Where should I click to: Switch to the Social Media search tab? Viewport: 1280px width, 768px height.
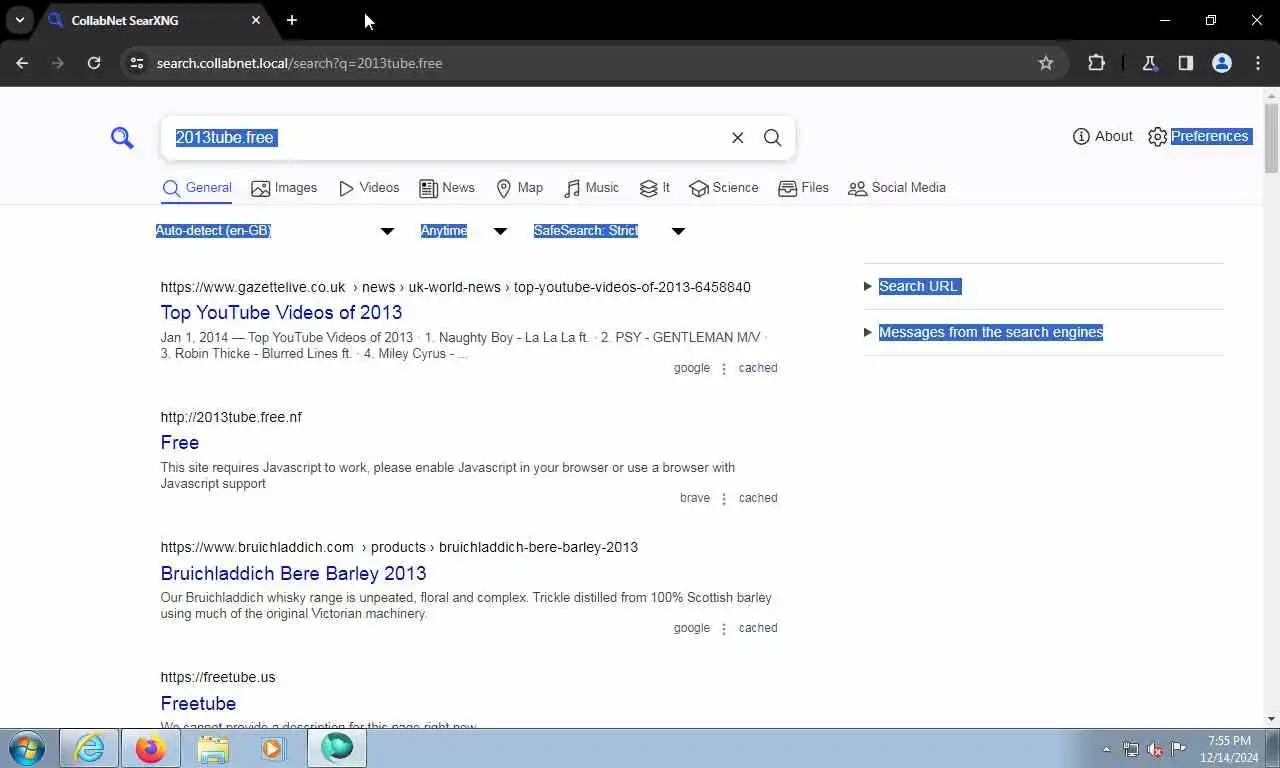point(897,188)
